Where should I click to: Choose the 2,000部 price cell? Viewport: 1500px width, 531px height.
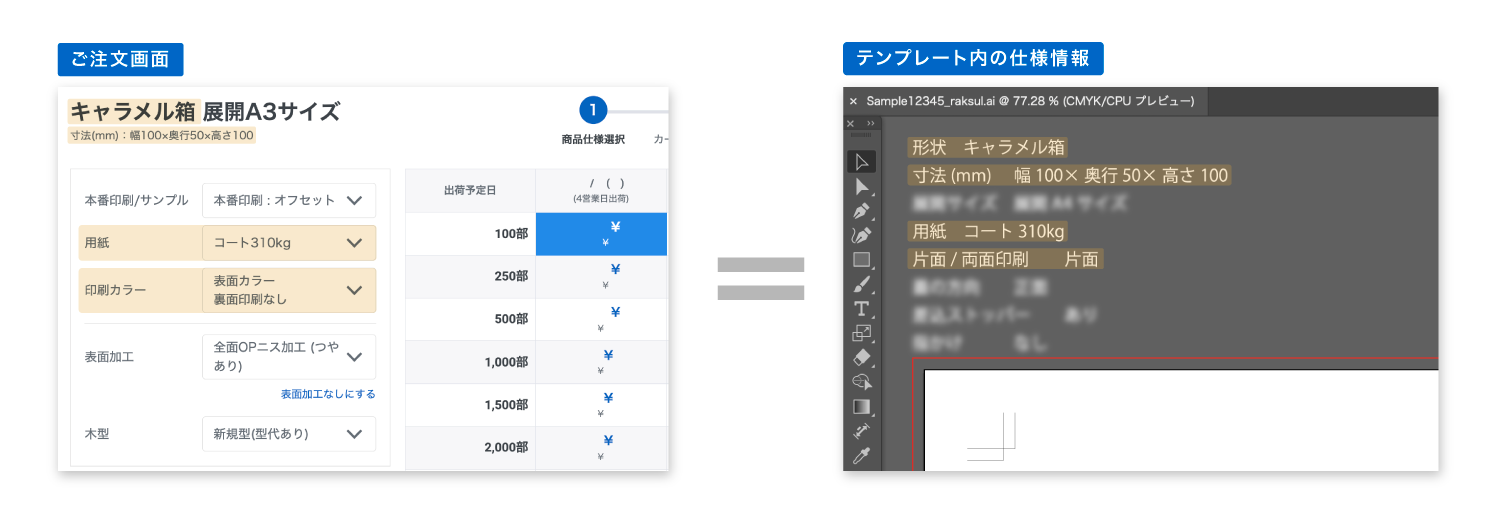(602, 448)
